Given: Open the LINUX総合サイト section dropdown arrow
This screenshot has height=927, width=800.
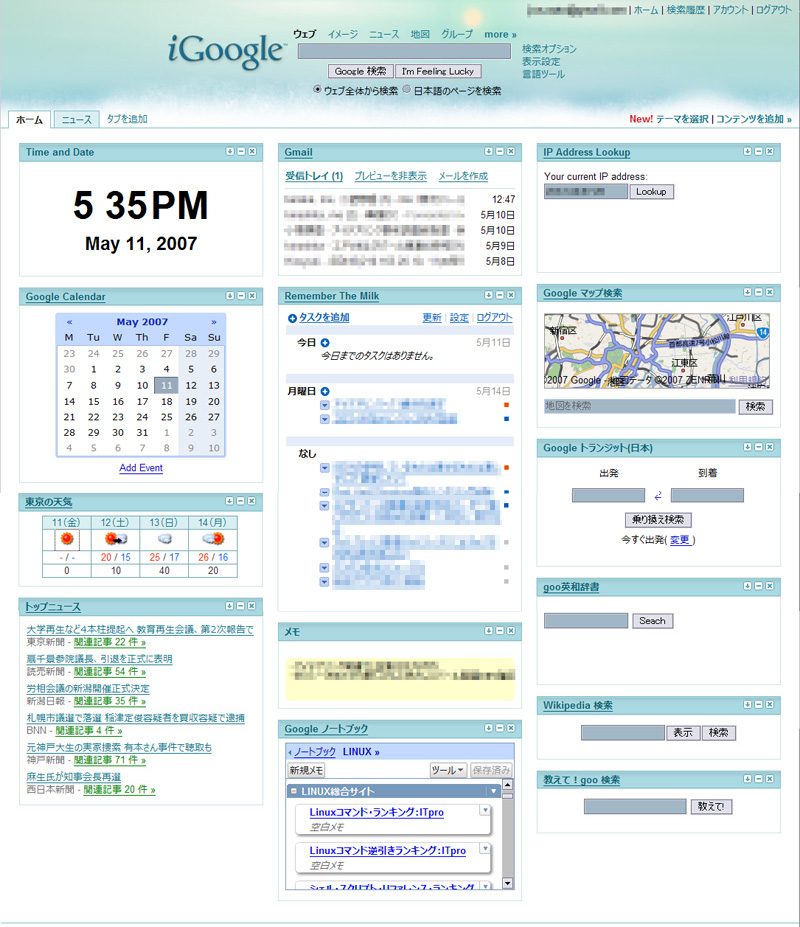Looking at the screenshot, I should (x=494, y=791).
